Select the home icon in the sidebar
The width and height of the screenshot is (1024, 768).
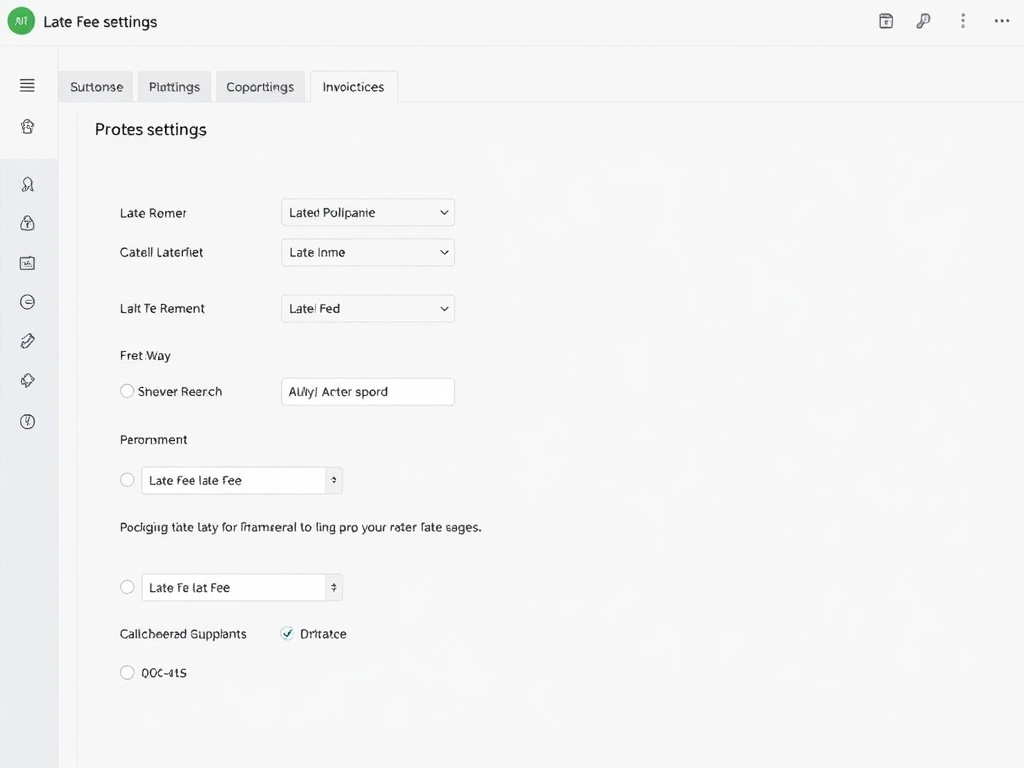coord(27,126)
